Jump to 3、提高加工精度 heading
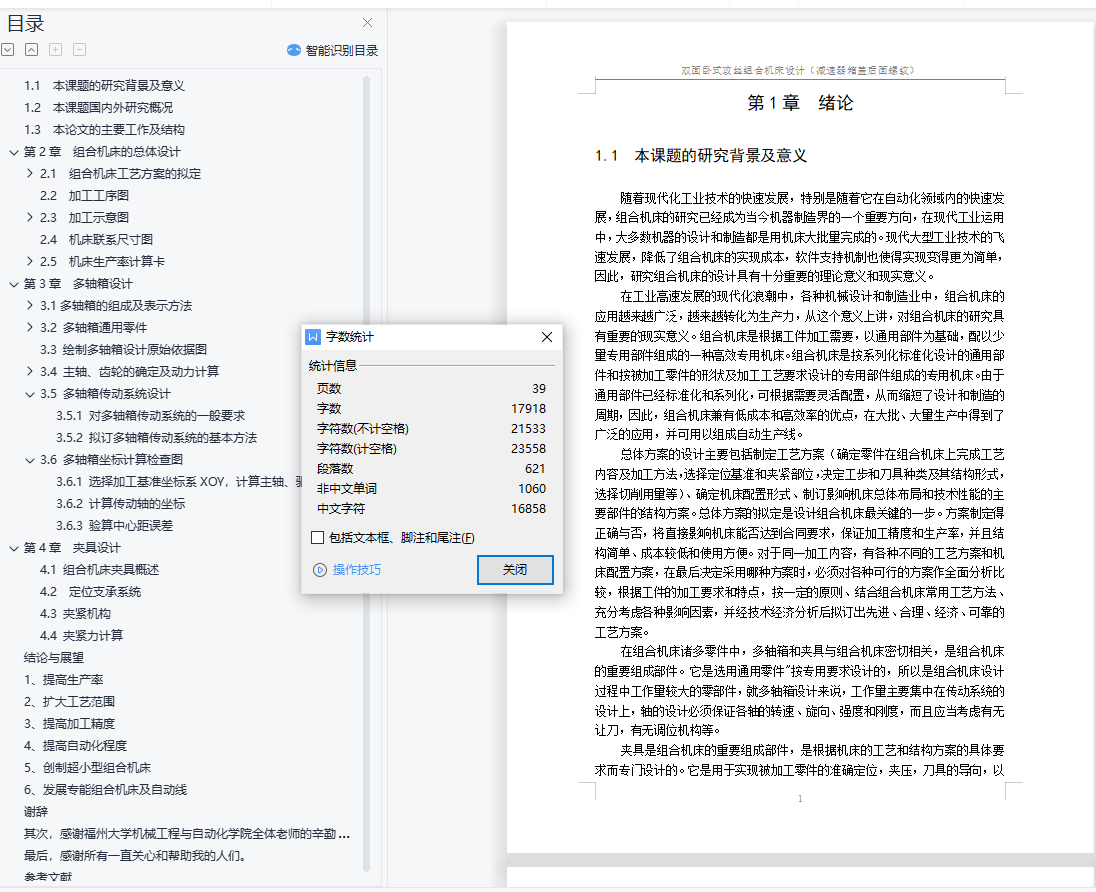The image size is (1096, 892). coord(69,724)
